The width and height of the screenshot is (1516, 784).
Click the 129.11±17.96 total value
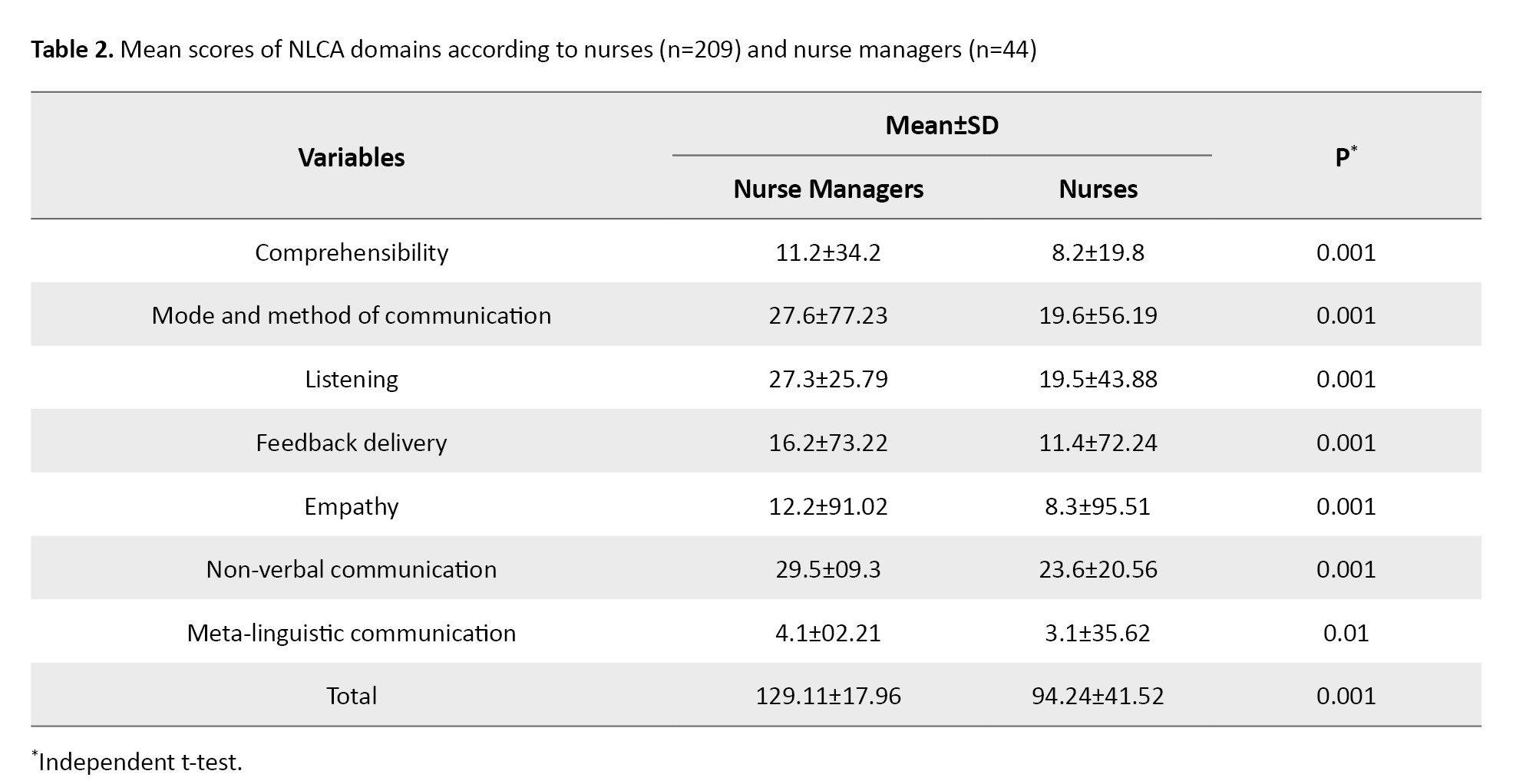pyautogui.click(x=828, y=696)
